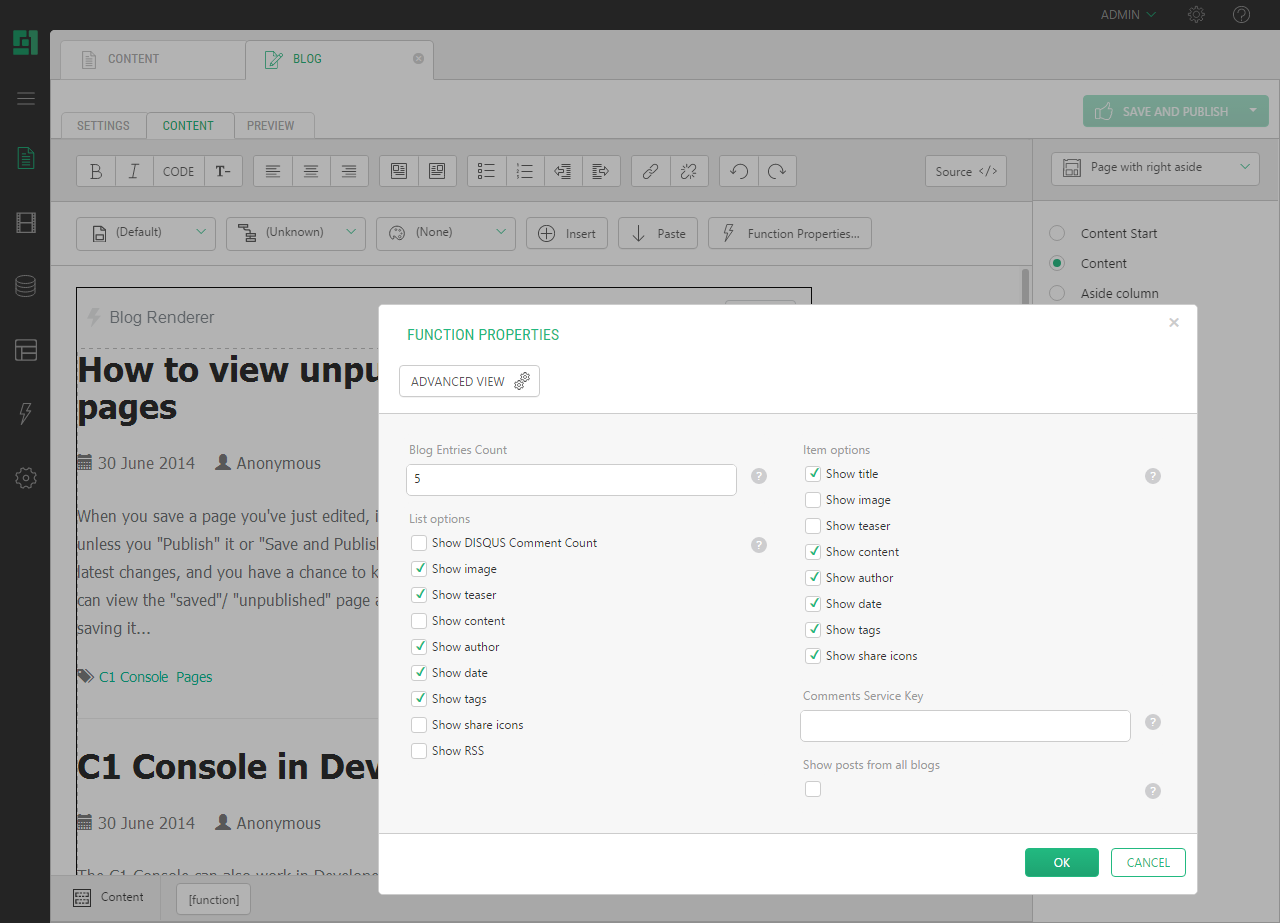Expand the Save and Publish arrow menu
This screenshot has width=1280, height=923.
pyautogui.click(x=1252, y=111)
